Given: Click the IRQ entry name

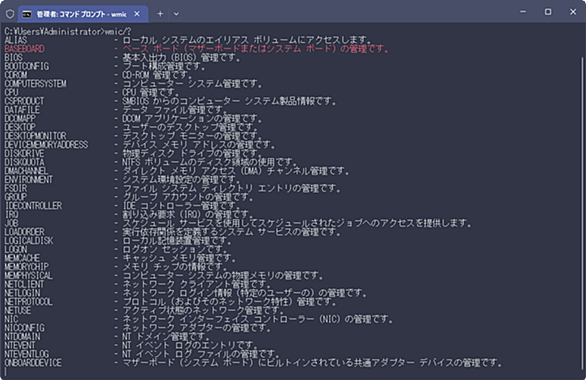Looking at the screenshot, I should point(11,214).
